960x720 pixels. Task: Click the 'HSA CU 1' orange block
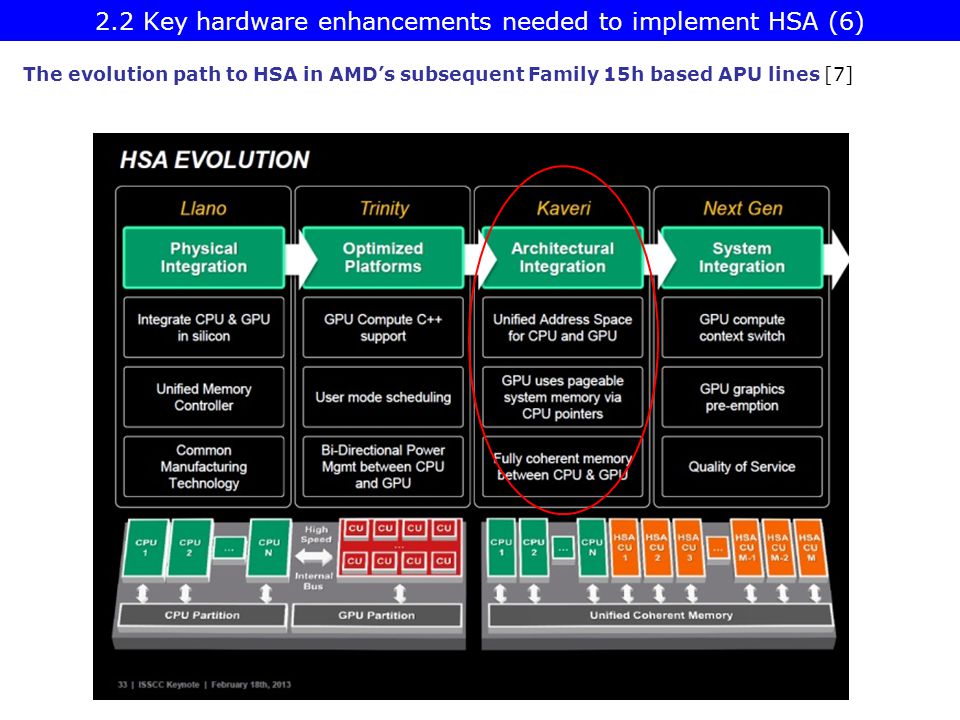click(624, 548)
